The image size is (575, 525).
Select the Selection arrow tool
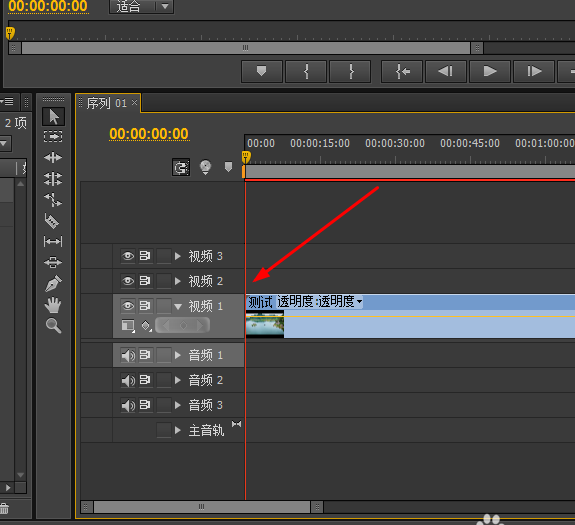54,117
